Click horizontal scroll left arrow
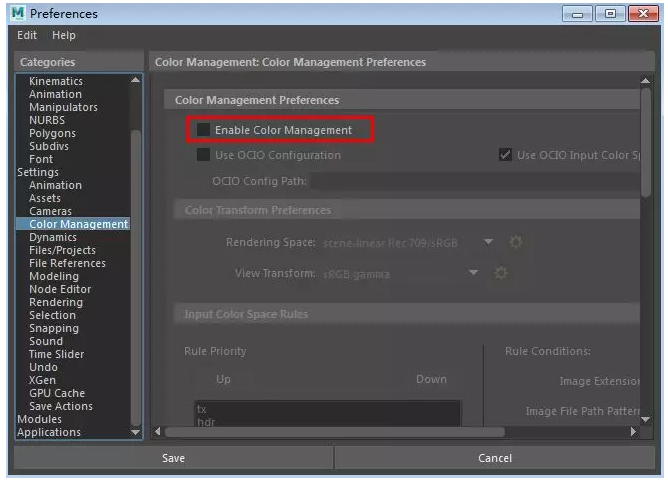This screenshot has height=480, width=668. 158,431
